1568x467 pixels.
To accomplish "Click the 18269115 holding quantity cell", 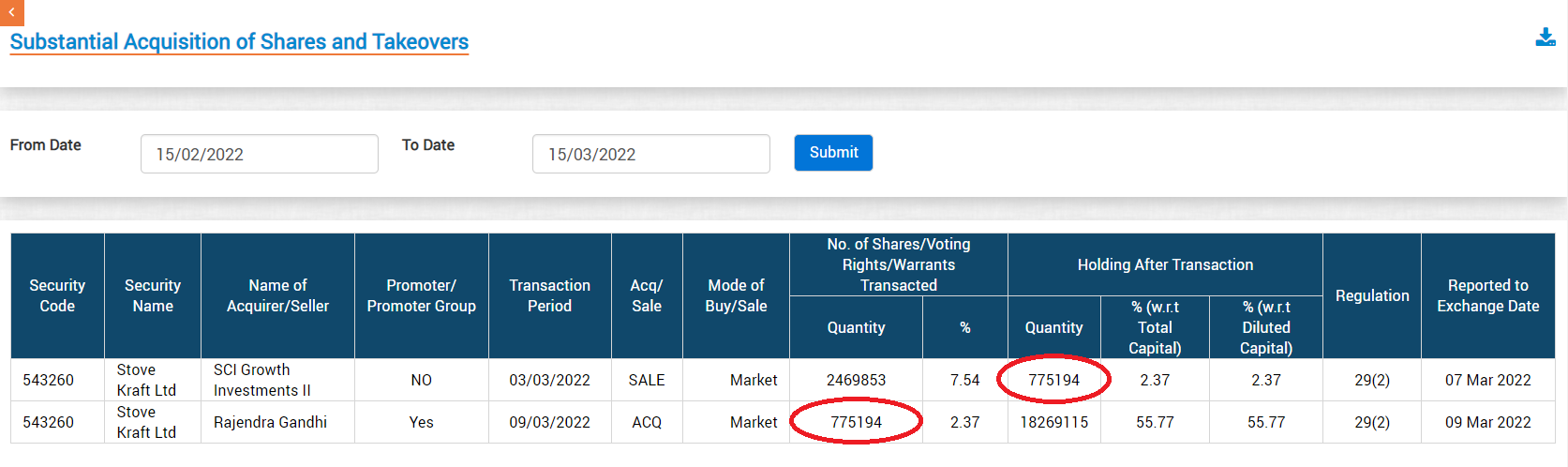I will pos(1053,422).
